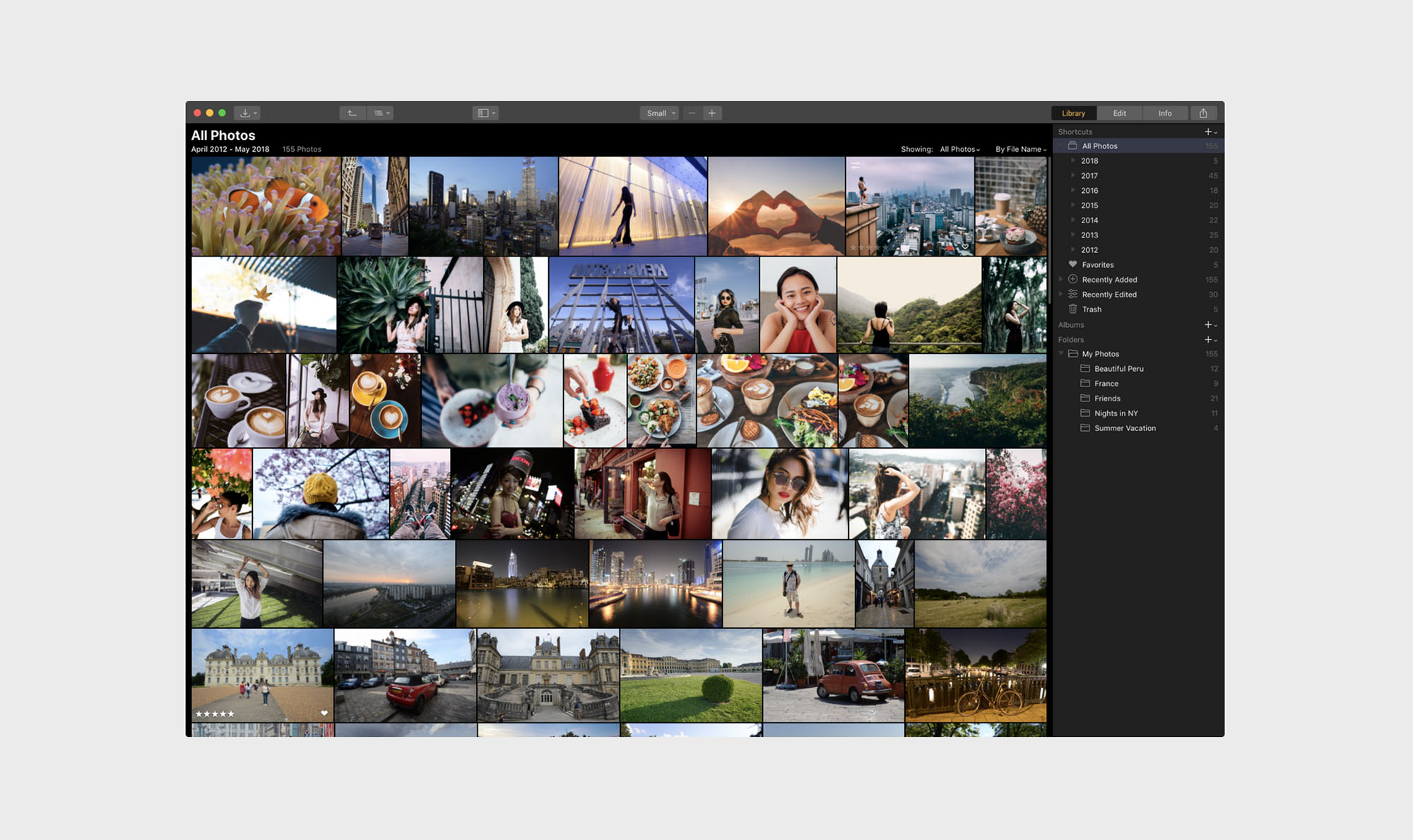Click the import photos download icon
Viewport: 1413px width, 840px height.
pyautogui.click(x=247, y=113)
